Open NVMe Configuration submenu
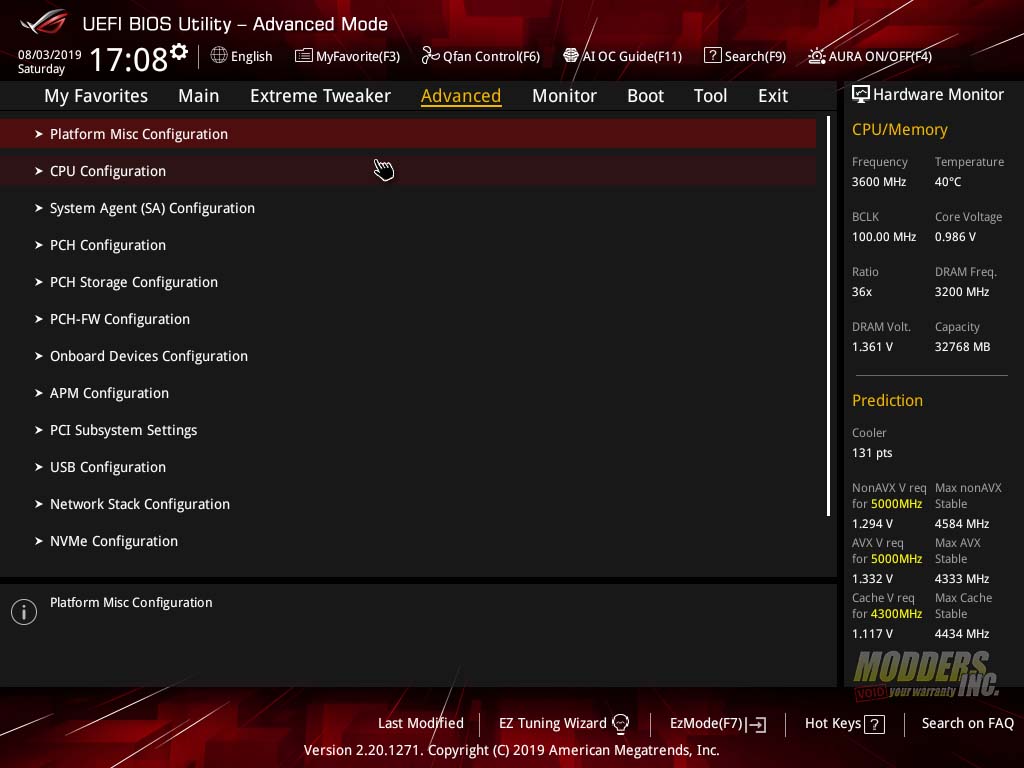Viewport: 1024px width, 768px height. [408, 541]
